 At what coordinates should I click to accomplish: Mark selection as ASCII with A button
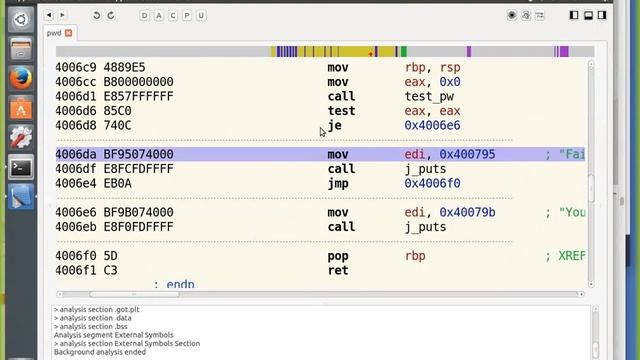click(159, 16)
